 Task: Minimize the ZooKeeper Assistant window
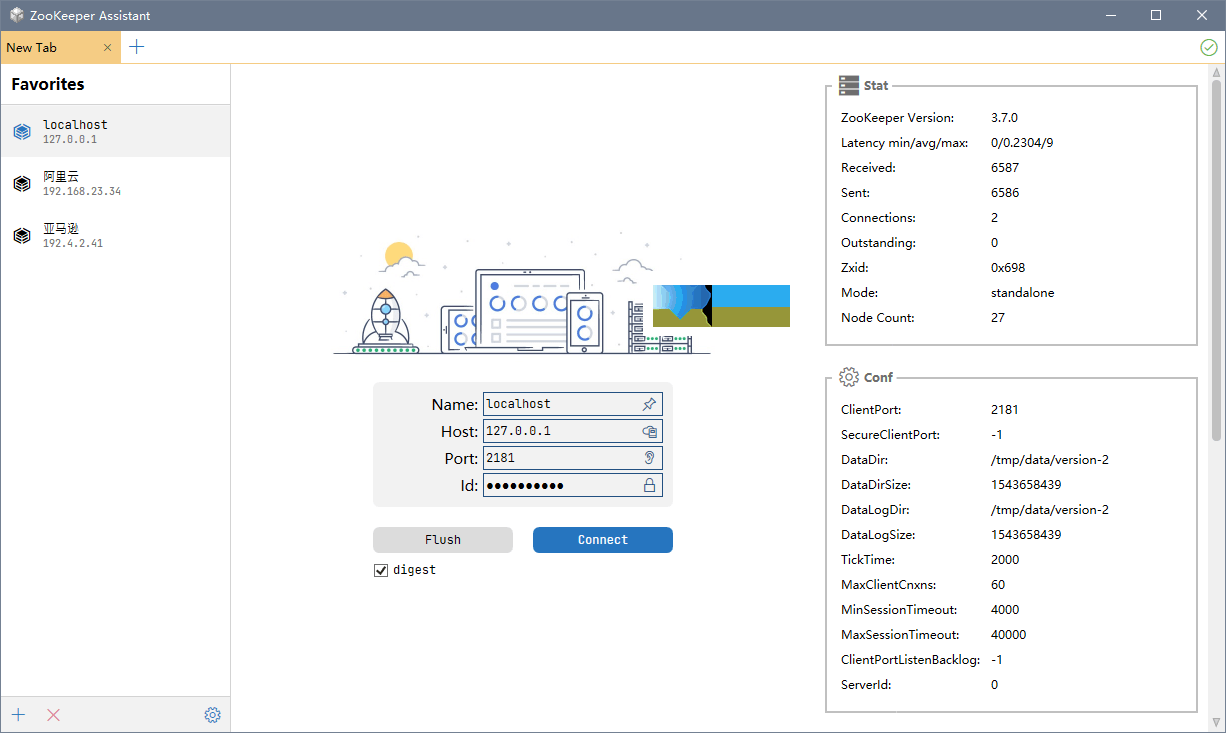pyautogui.click(x=1110, y=15)
